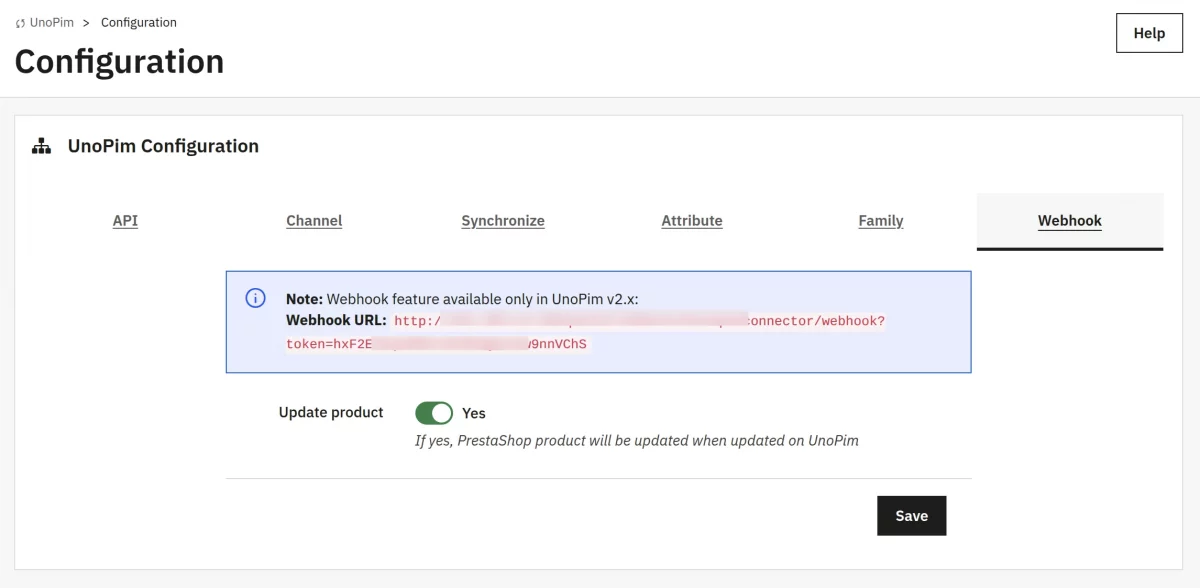Image resolution: width=1200 pixels, height=588 pixels.
Task: Click the UnoPim Configuration hierarchy icon
Action: tap(41, 147)
